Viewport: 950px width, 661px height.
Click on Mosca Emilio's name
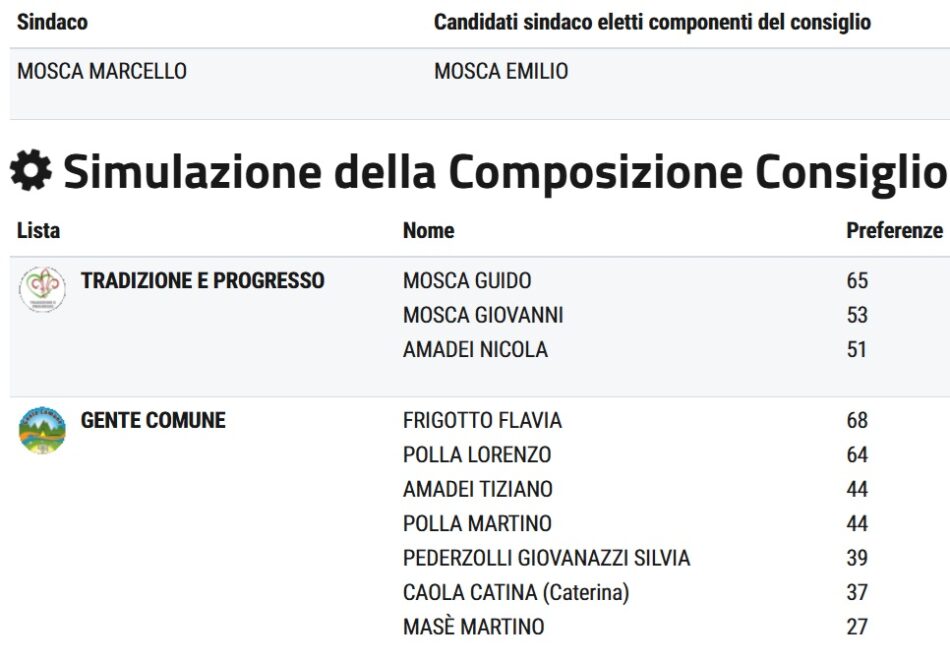[x=501, y=72]
